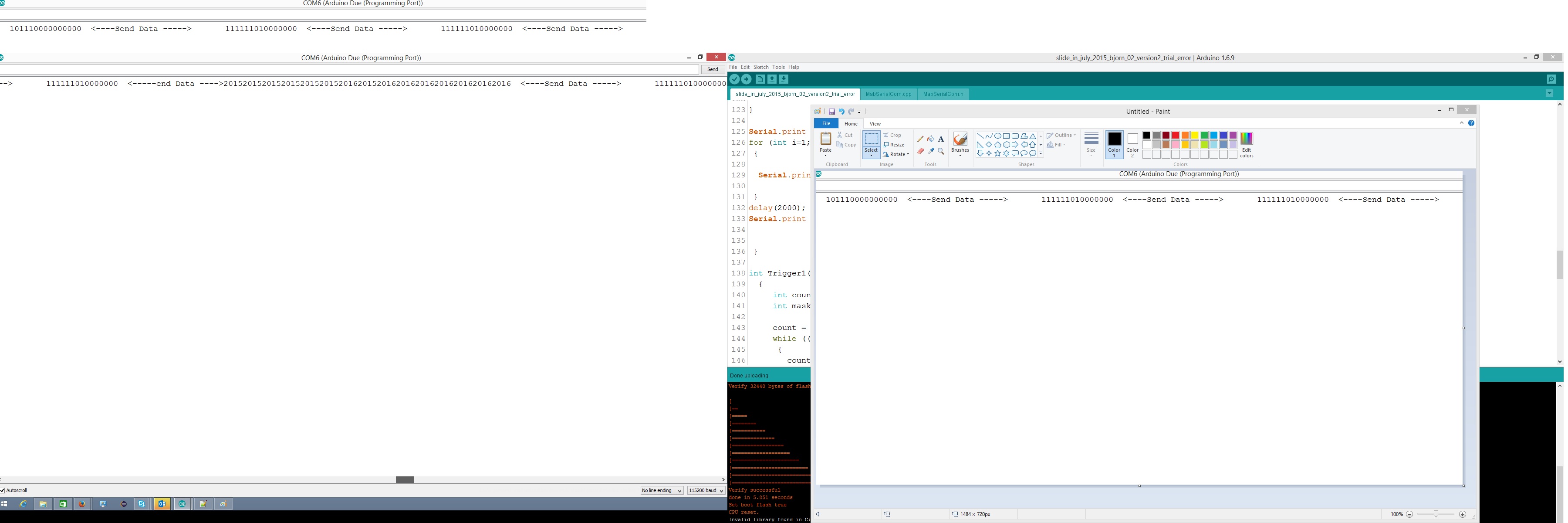
Task: Pick the Fill with color bucket tool
Action: (x=931, y=139)
